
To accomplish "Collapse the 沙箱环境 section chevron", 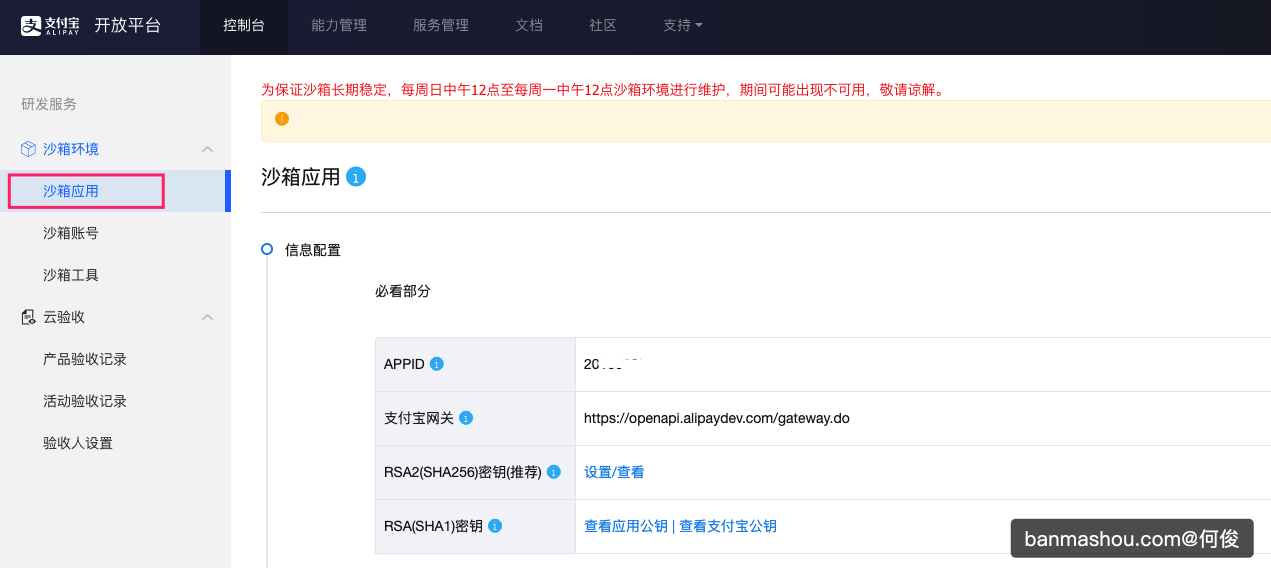I will [208, 149].
